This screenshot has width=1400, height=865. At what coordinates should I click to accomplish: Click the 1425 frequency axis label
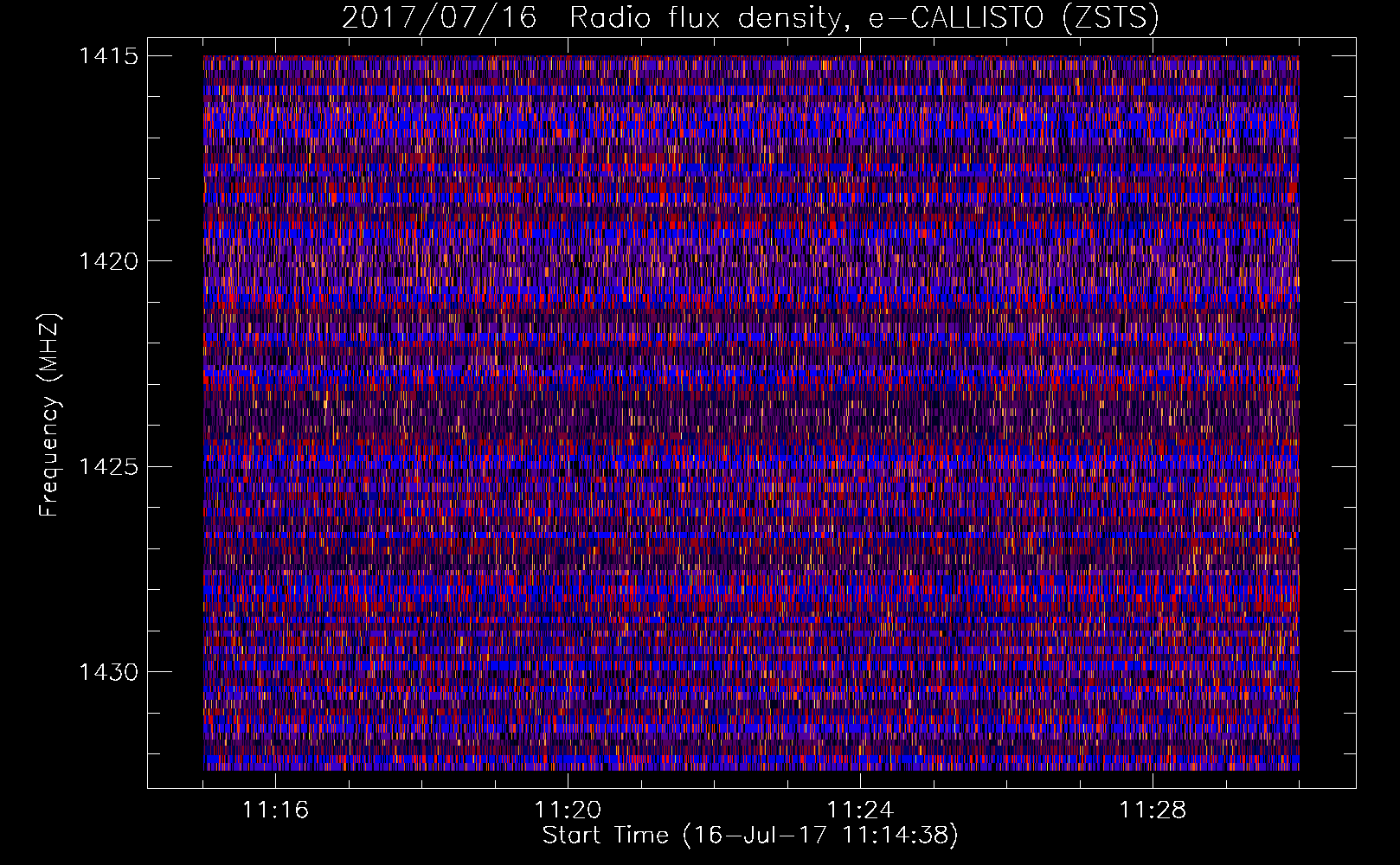click(x=108, y=467)
